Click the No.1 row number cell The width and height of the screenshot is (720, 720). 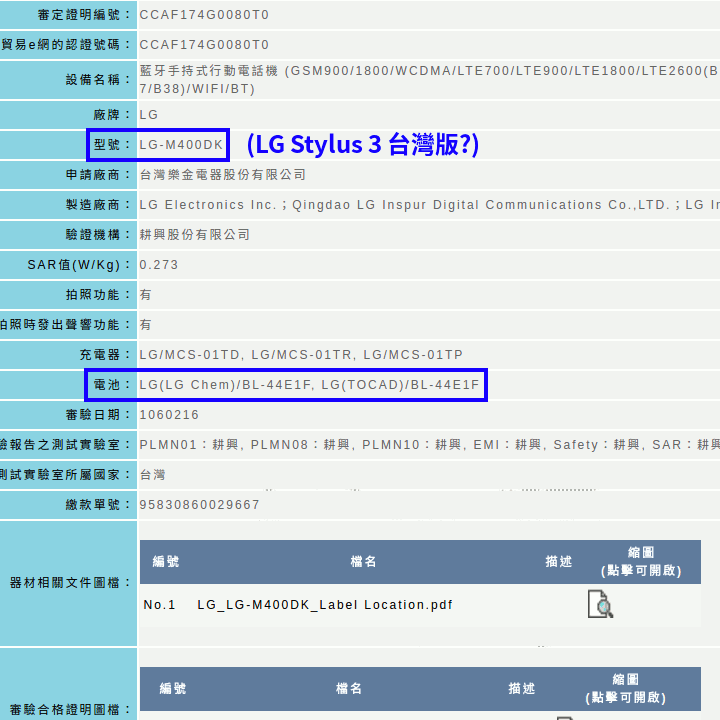(159, 605)
